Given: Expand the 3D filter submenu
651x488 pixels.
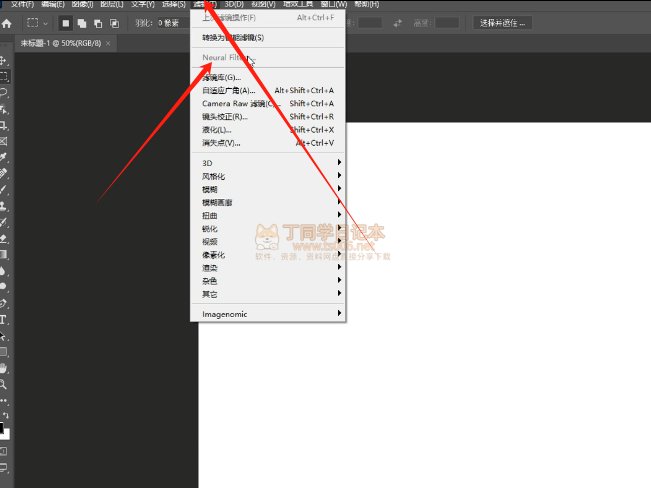Looking at the screenshot, I should (x=268, y=162).
